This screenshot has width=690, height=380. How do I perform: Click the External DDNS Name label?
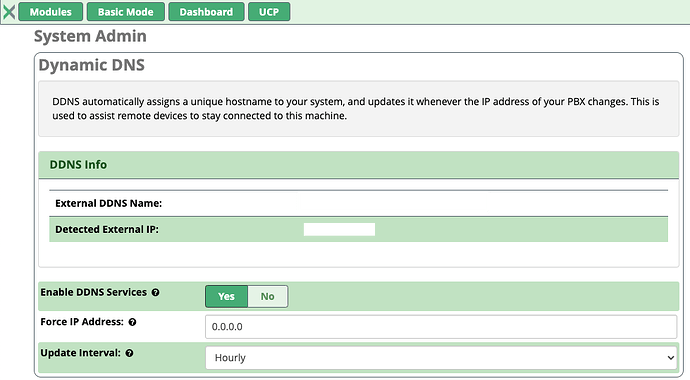(109, 203)
